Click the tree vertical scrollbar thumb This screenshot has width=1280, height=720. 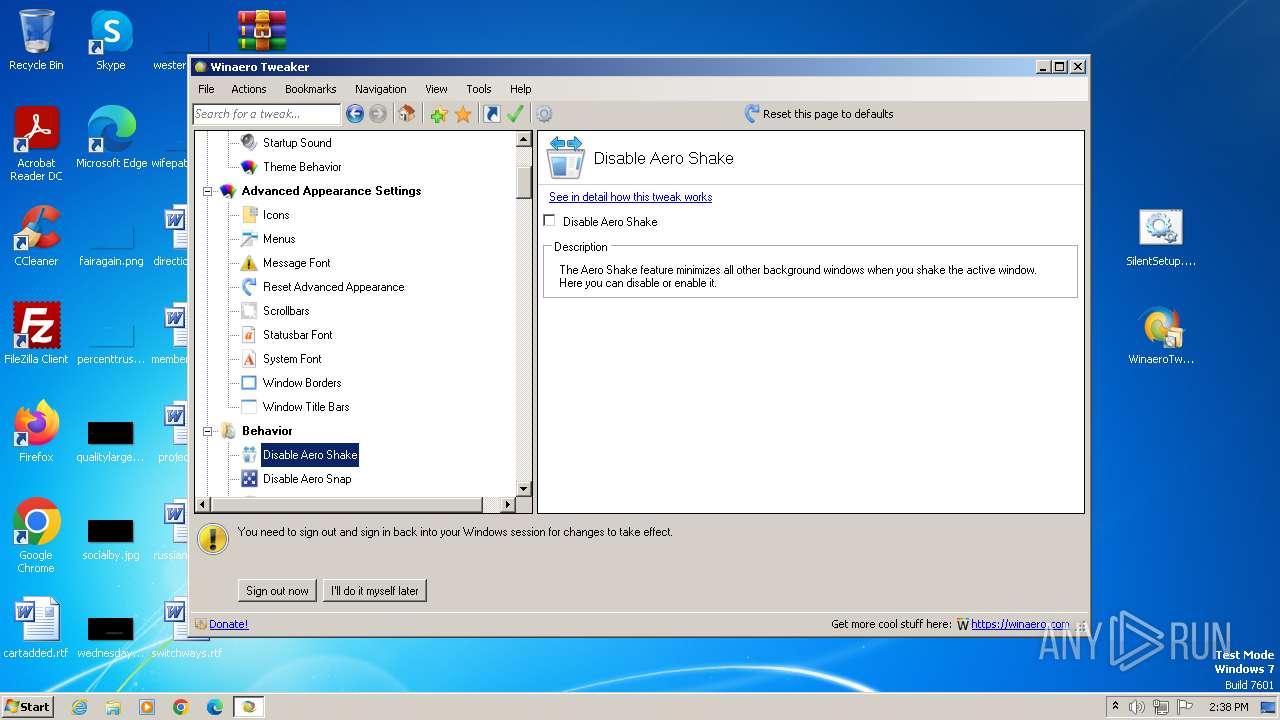point(524,182)
